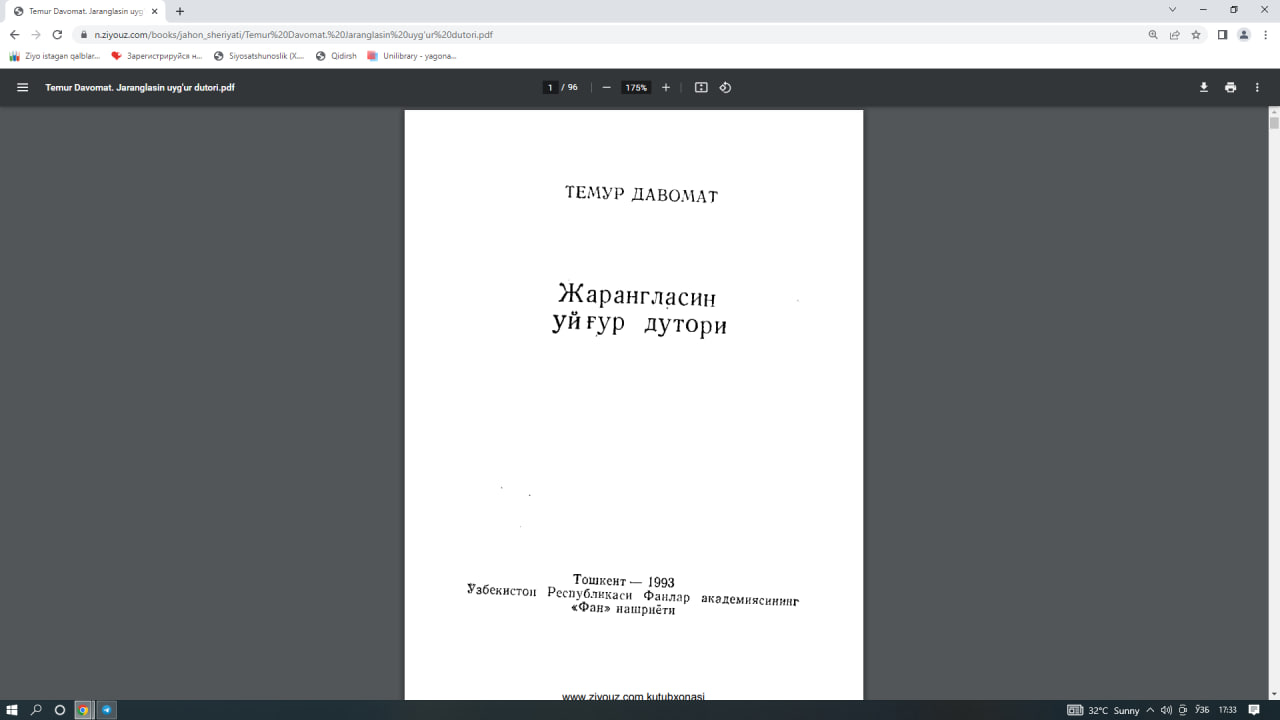This screenshot has width=1280, height=720.
Task: View site information lock icon
Action: coord(84,34)
